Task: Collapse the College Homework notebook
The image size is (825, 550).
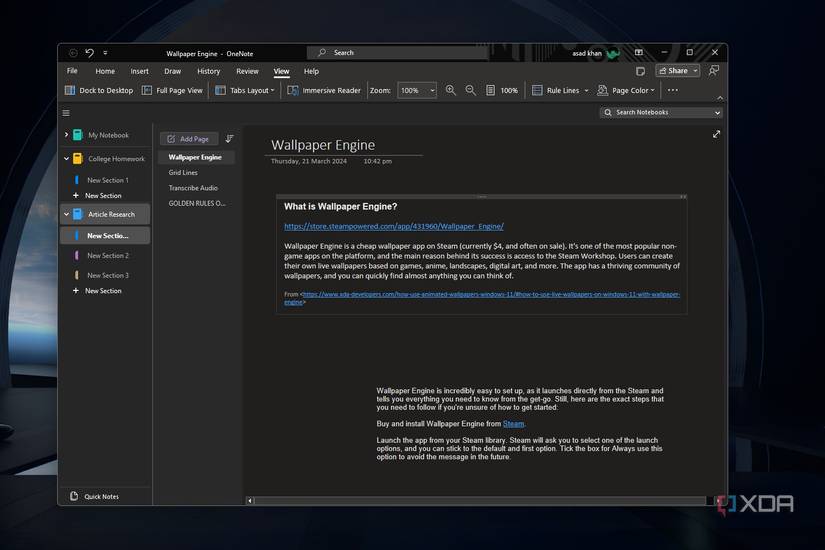Action: [66, 158]
